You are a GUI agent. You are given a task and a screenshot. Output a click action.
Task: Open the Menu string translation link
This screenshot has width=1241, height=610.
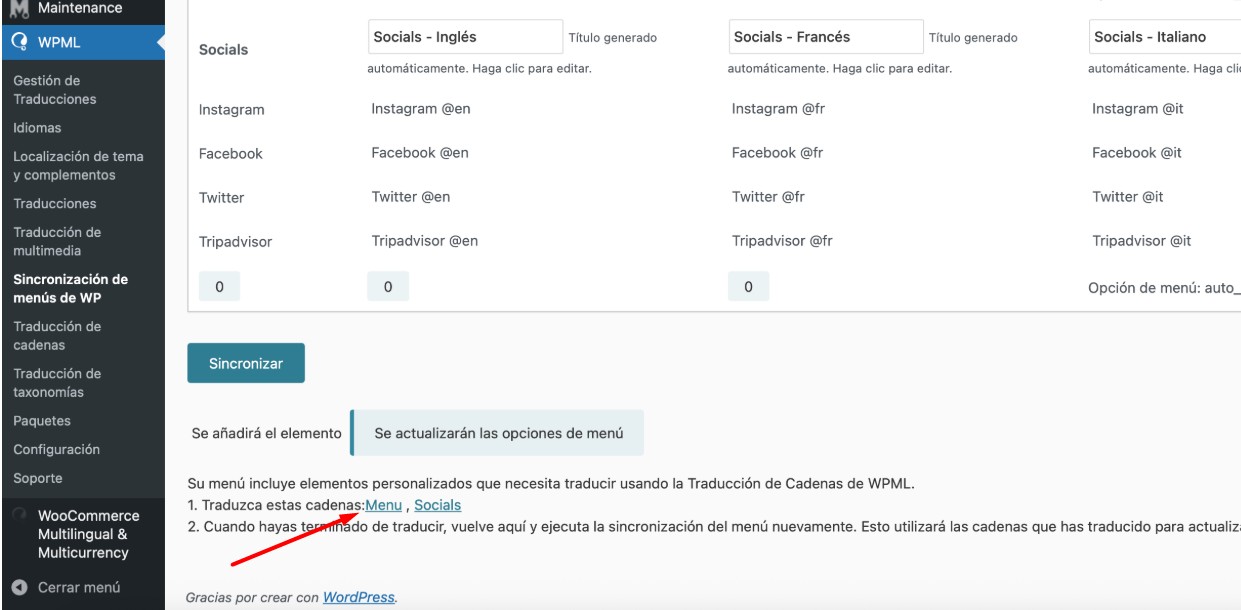tap(384, 506)
